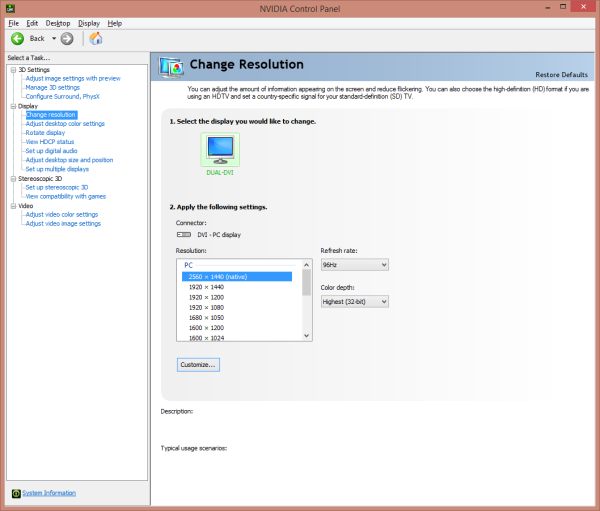Click the NVIDIA icon in title bar
The height and width of the screenshot is (511, 600).
(10, 8)
